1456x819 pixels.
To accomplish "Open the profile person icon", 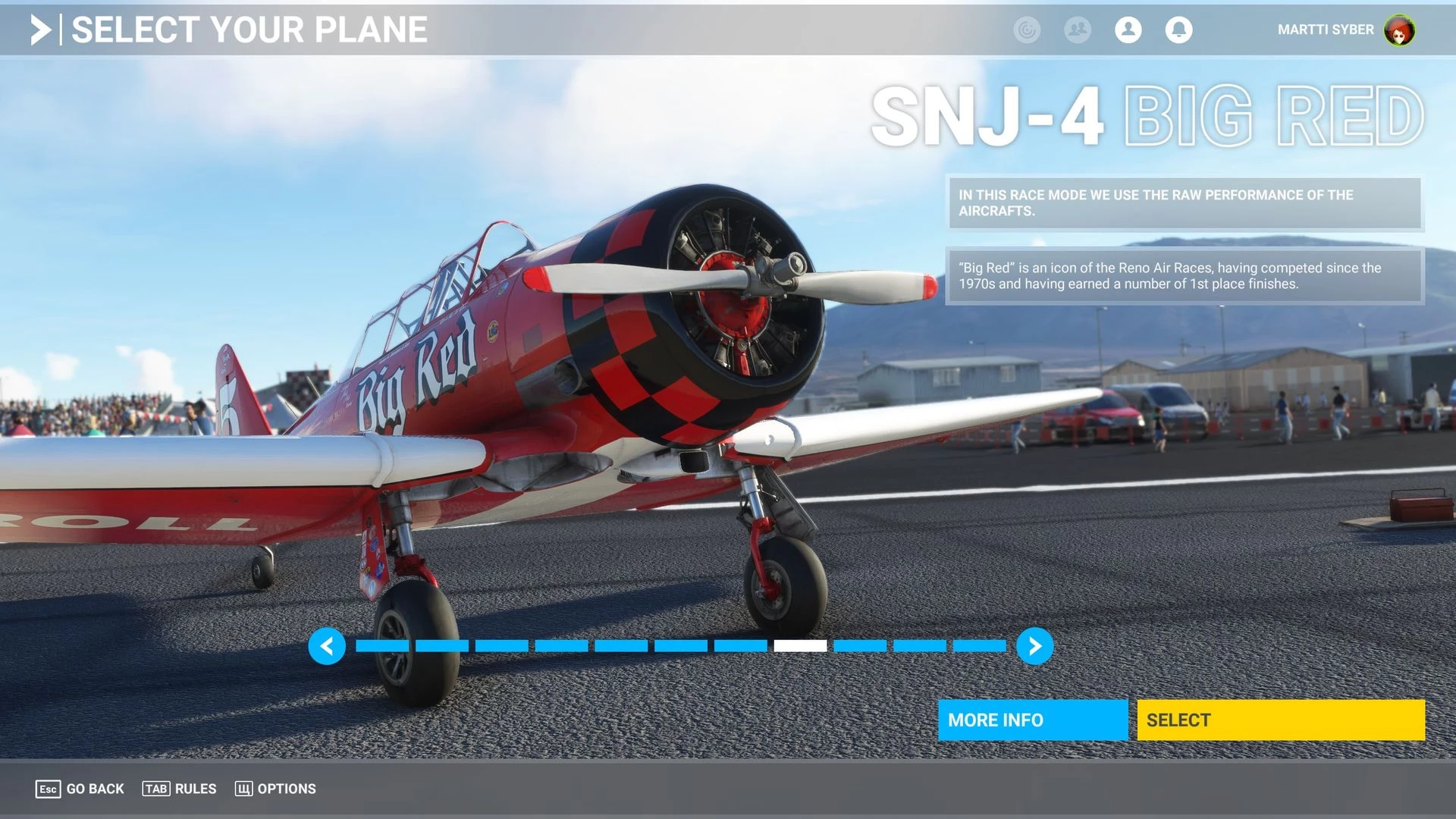I will 1128,30.
